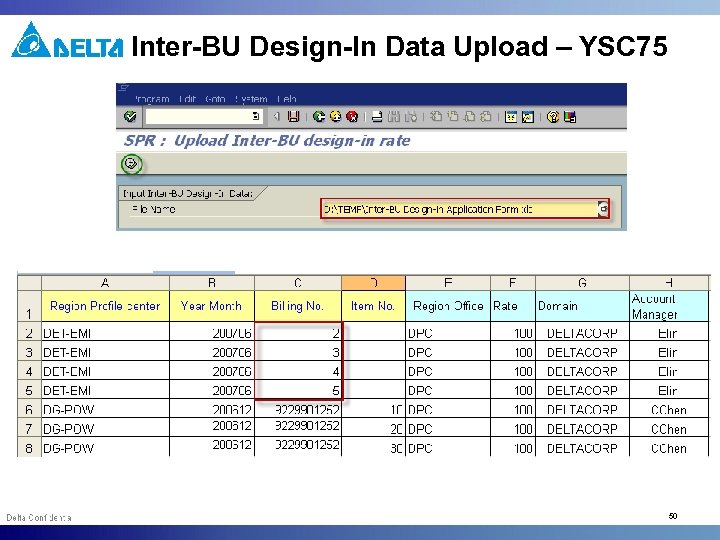Image resolution: width=720 pixels, height=540 pixels.
Task: Click the Billing No. cell containing 5
Action: (298, 390)
